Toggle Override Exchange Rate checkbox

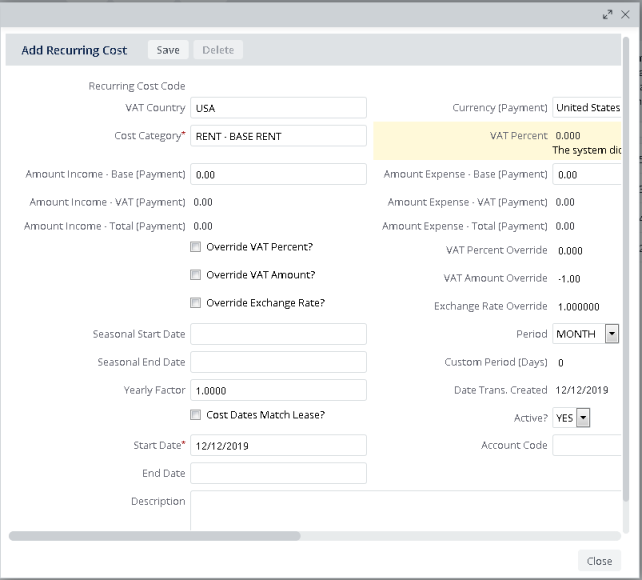point(196,303)
